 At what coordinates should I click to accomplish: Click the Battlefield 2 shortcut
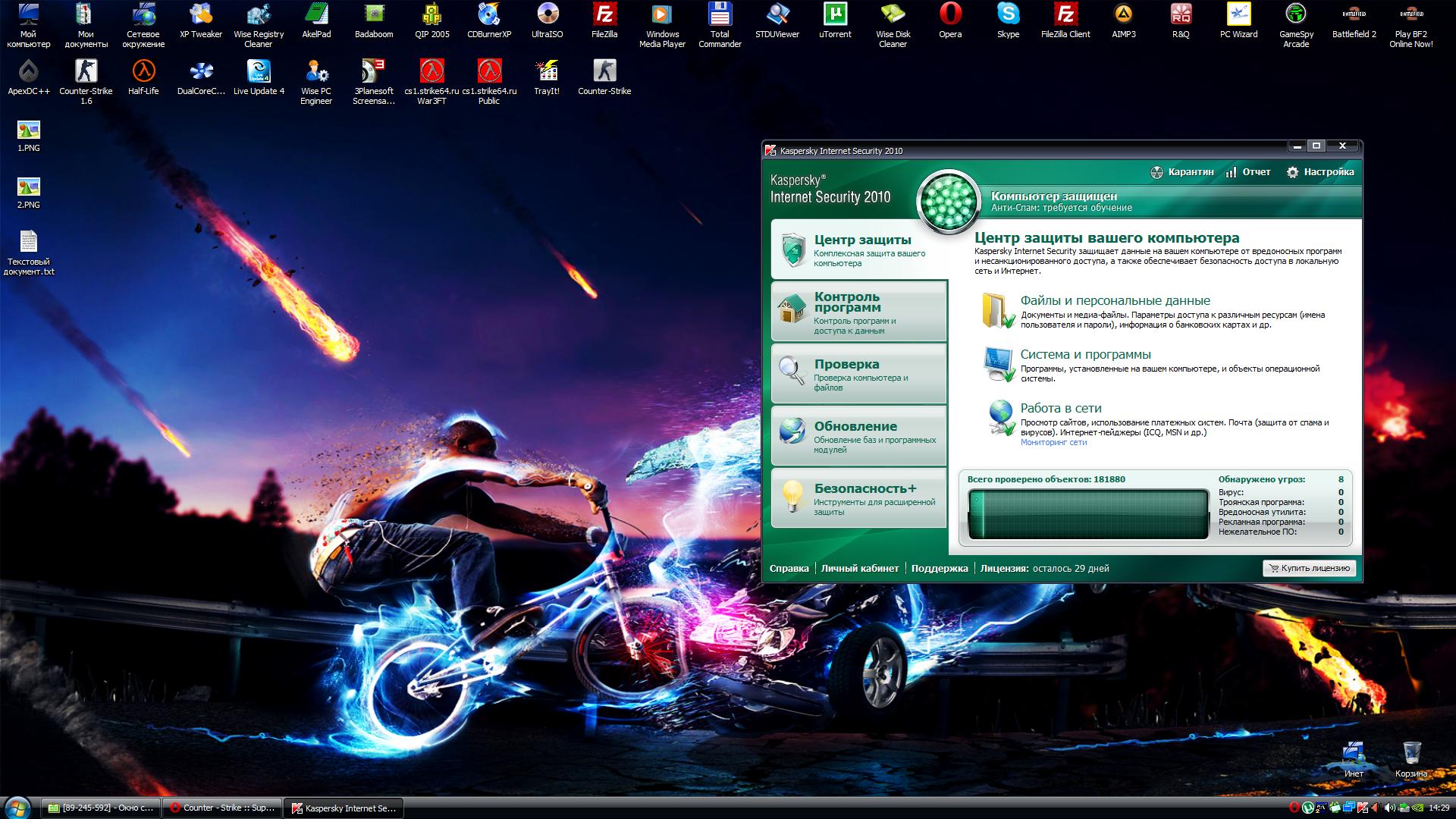tap(1354, 21)
